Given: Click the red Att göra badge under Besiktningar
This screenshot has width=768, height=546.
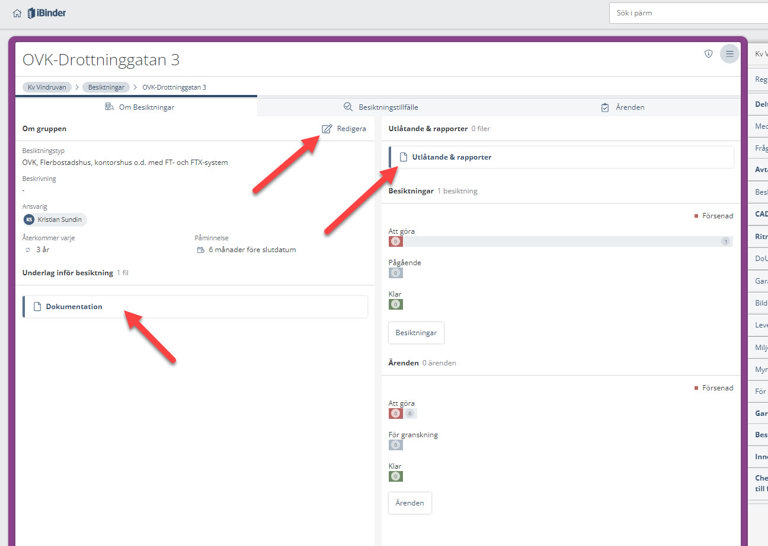Looking at the screenshot, I should [x=396, y=241].
